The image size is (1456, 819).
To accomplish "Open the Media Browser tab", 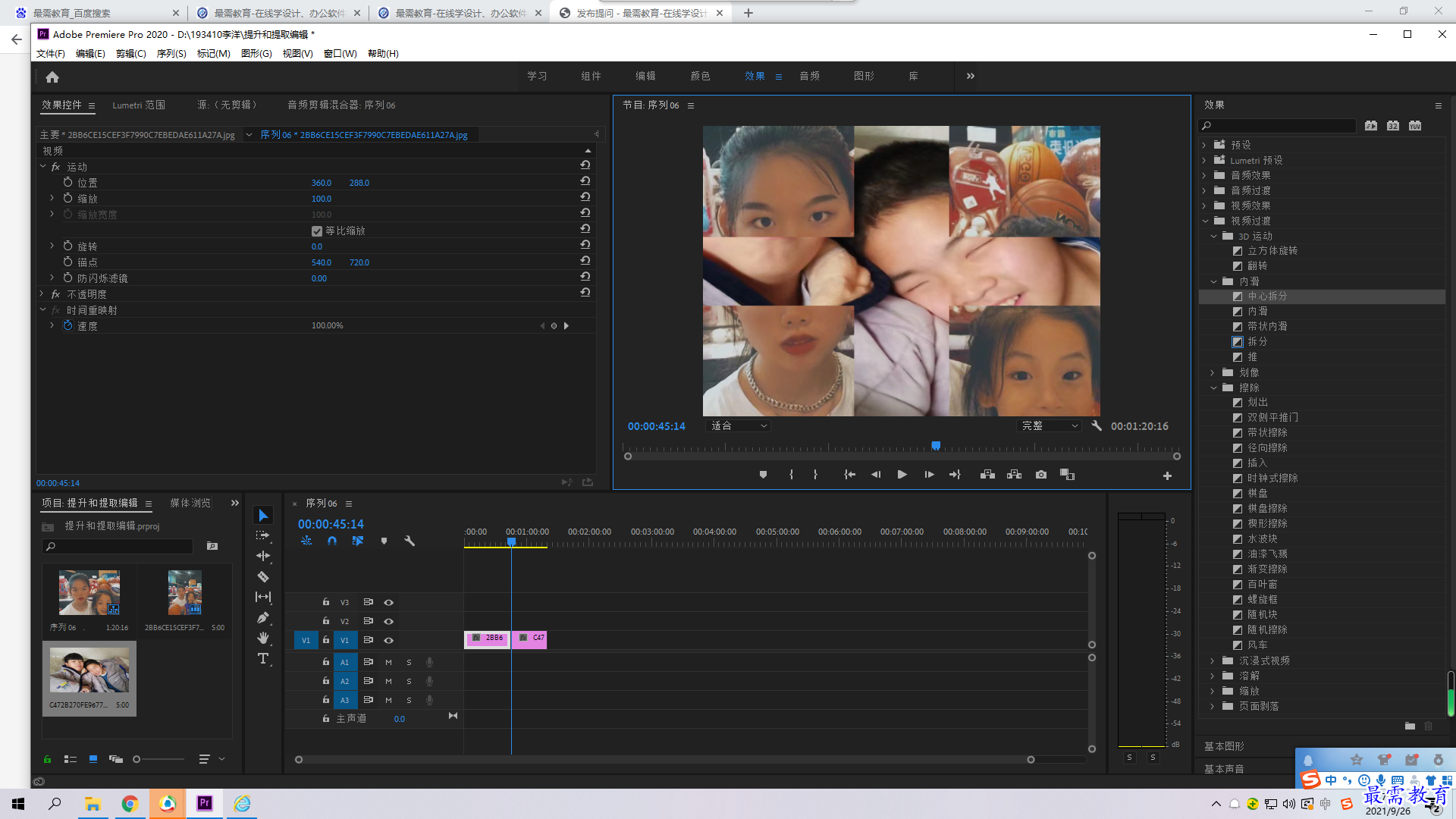I will click(190, 504).
